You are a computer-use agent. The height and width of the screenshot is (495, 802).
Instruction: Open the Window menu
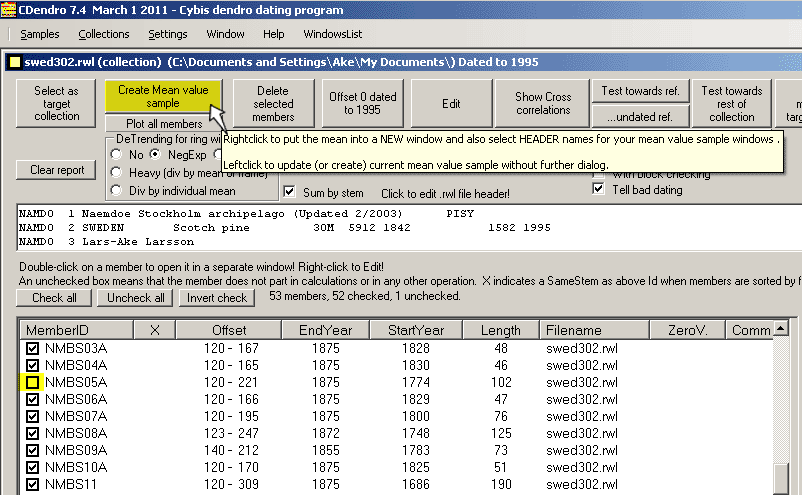point(225,34)
